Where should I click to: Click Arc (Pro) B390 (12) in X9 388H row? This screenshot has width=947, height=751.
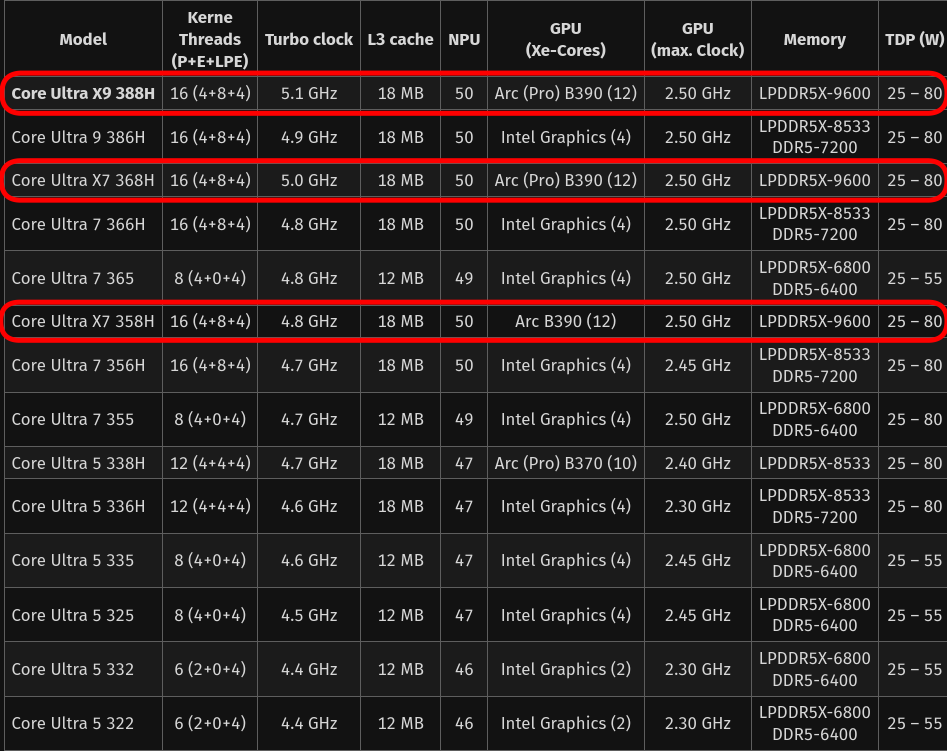[565, 93]
